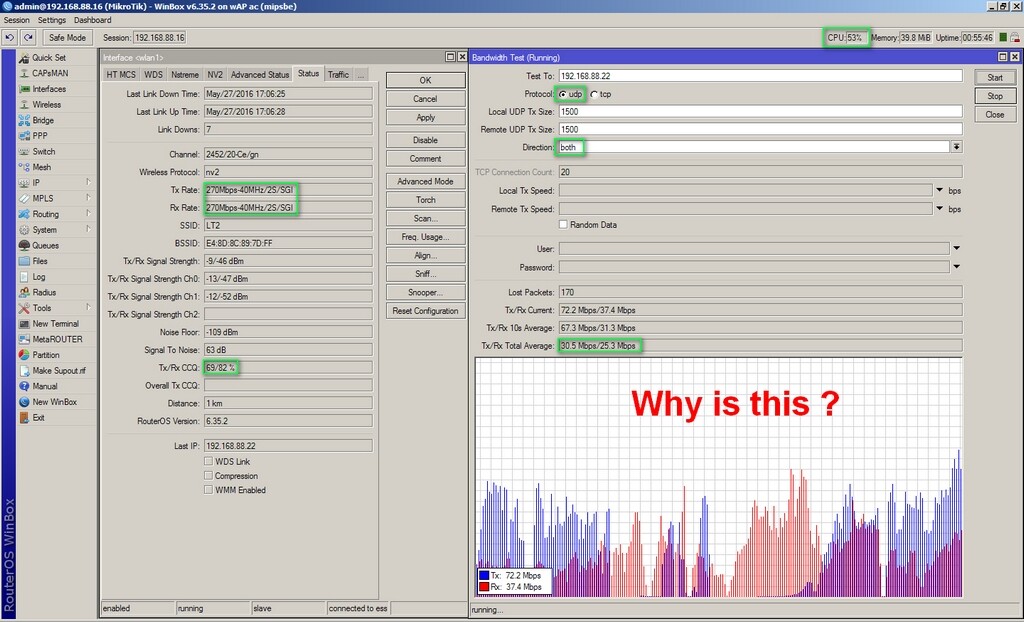The image size is (1024, 622).
Task: Open the Session menu
Action: tap(16, 20)
